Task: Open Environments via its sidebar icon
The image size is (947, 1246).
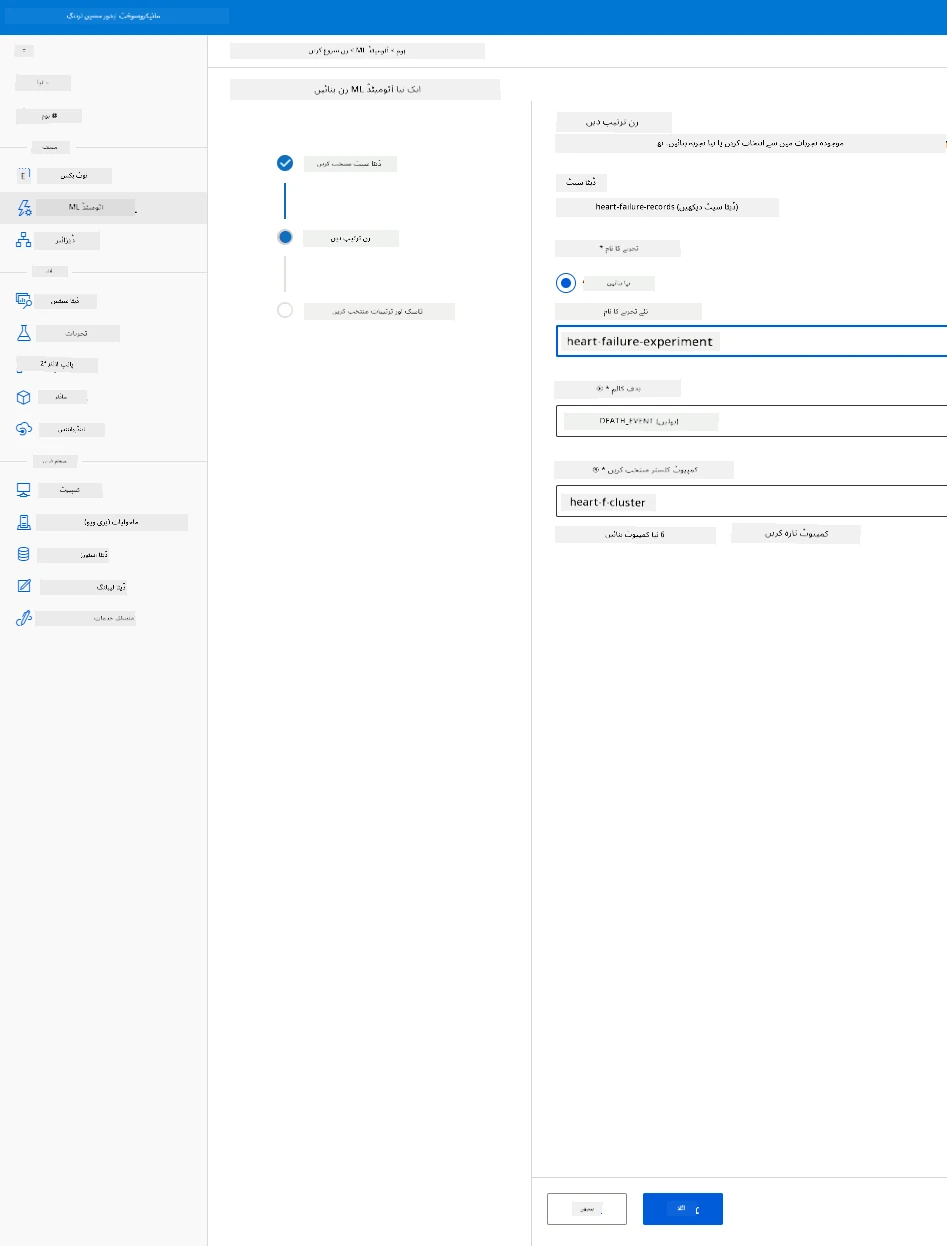Action: coord(24,522)
